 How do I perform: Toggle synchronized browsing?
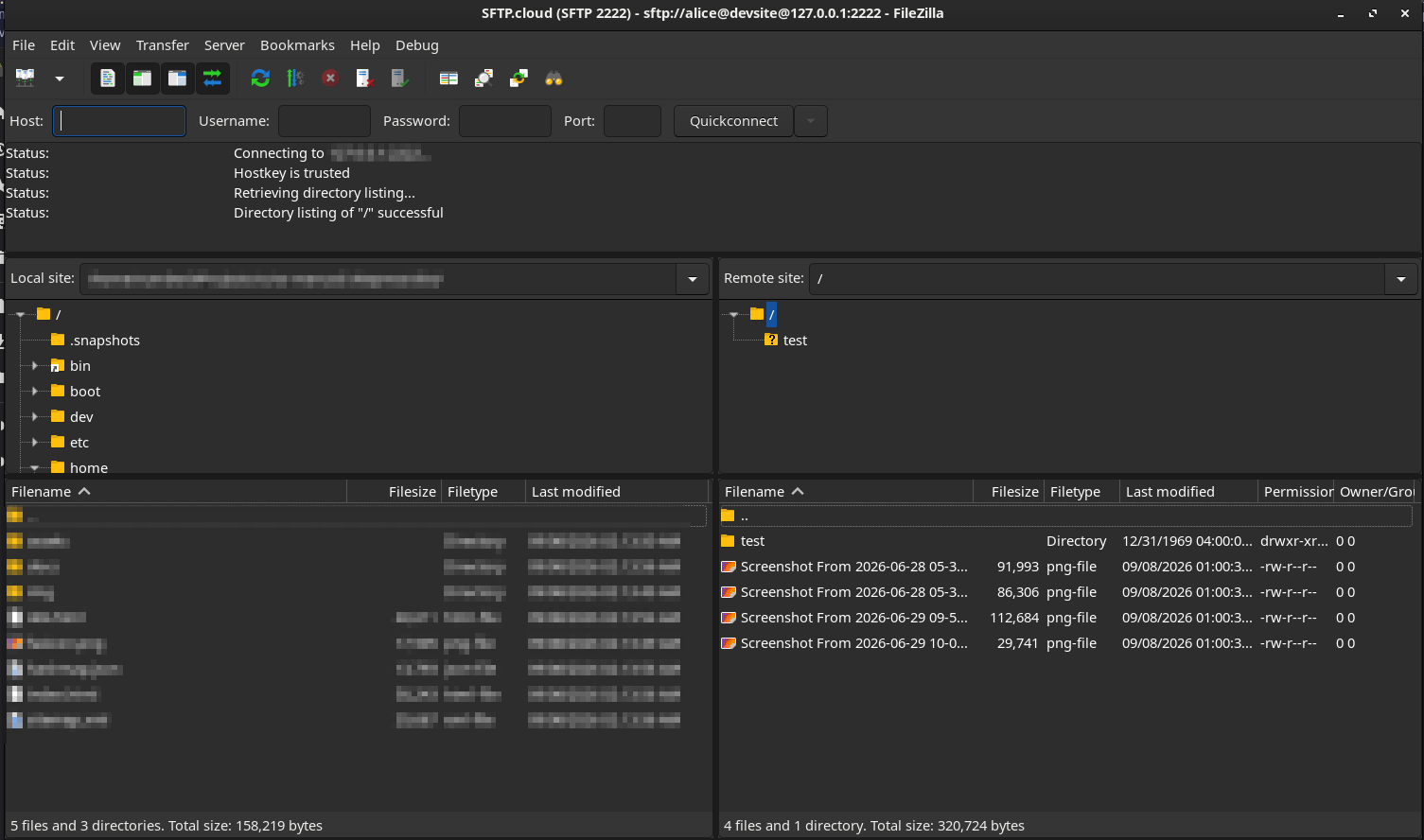pos(519,79)
